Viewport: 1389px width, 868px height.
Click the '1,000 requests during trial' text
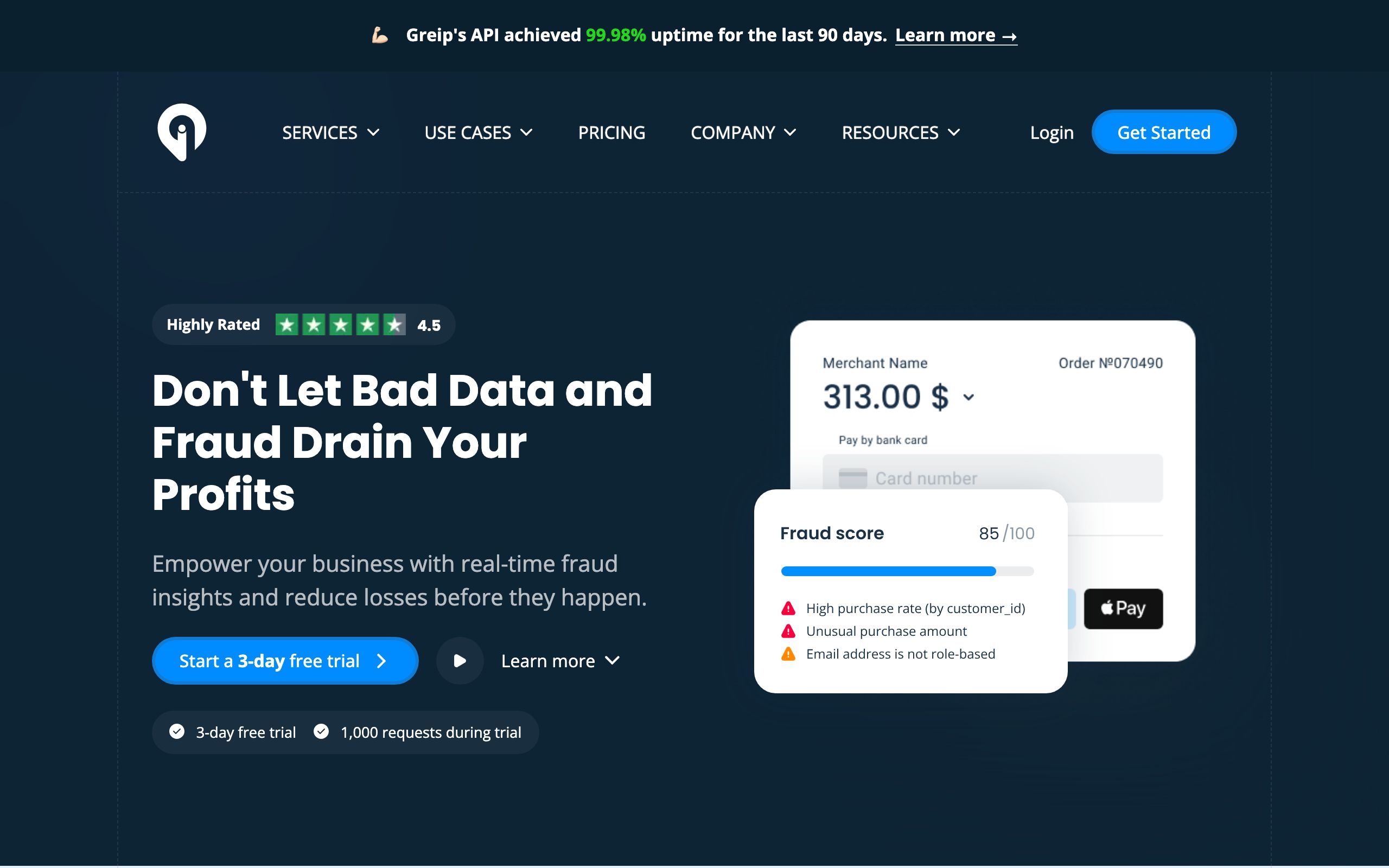431,732
